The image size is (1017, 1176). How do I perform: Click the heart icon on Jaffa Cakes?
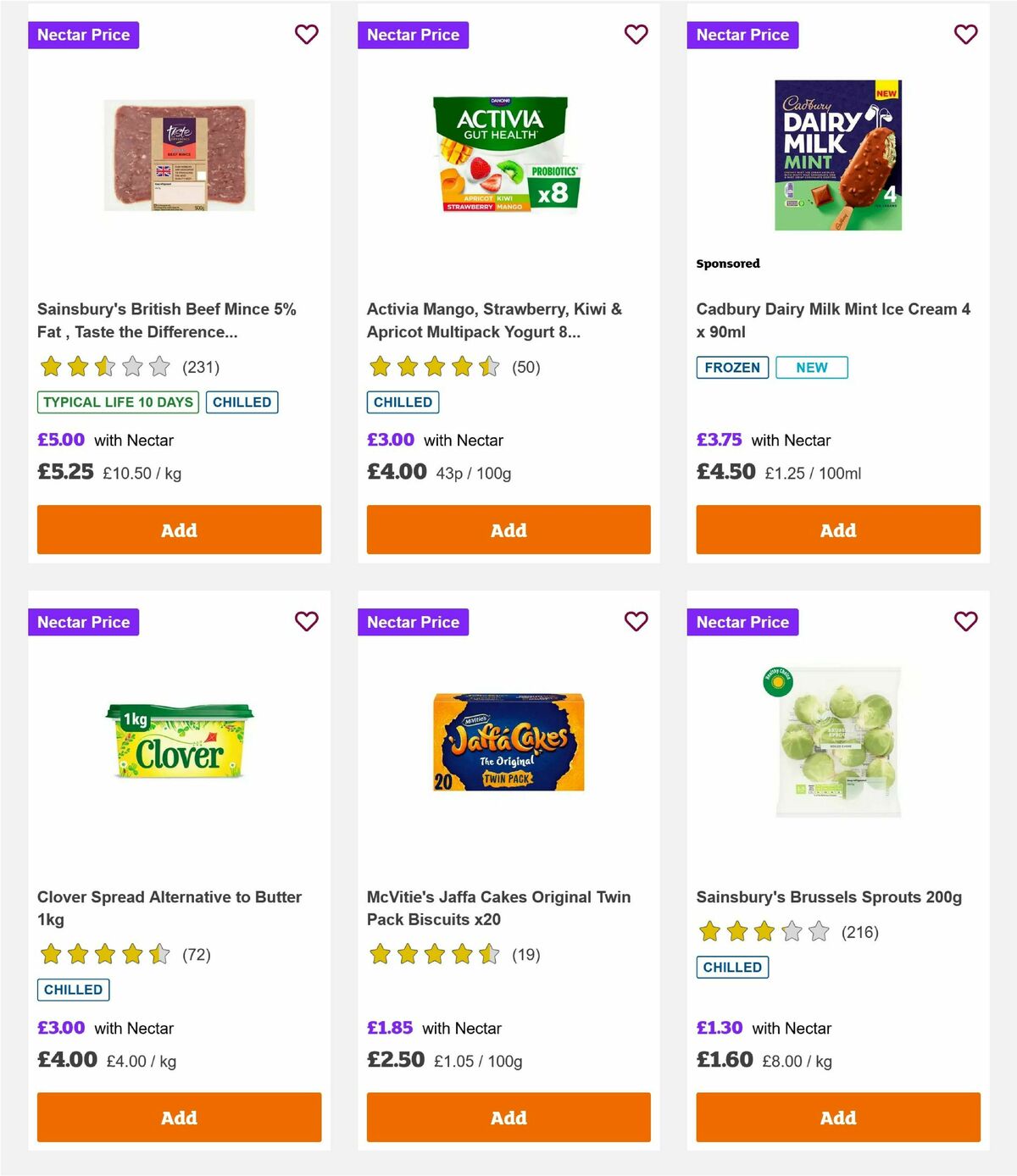636,621
